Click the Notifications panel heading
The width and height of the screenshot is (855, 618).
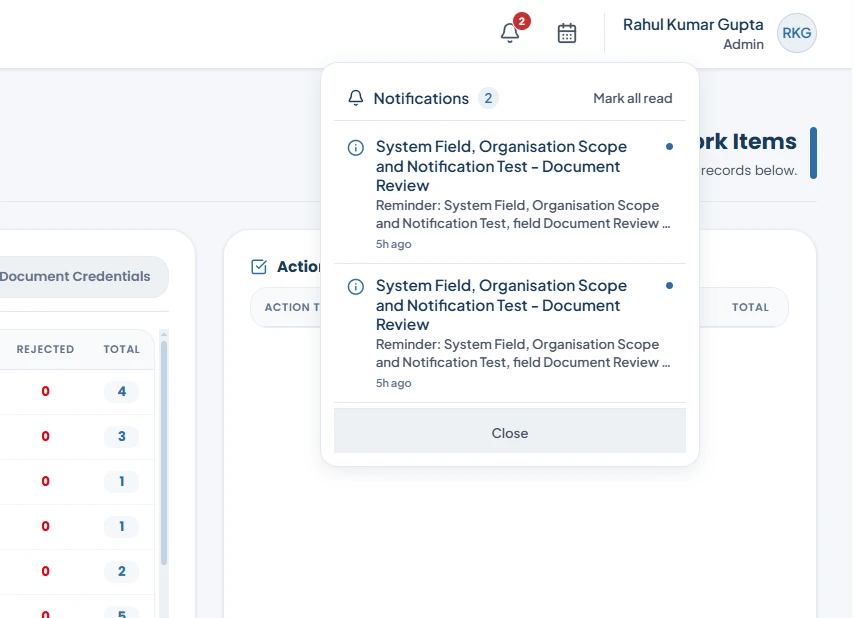tap(421, 98)
